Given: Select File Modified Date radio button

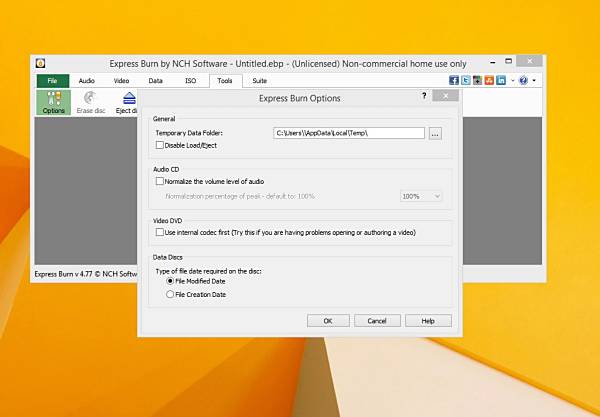Looking at the screenshot, I should point(170,281).
